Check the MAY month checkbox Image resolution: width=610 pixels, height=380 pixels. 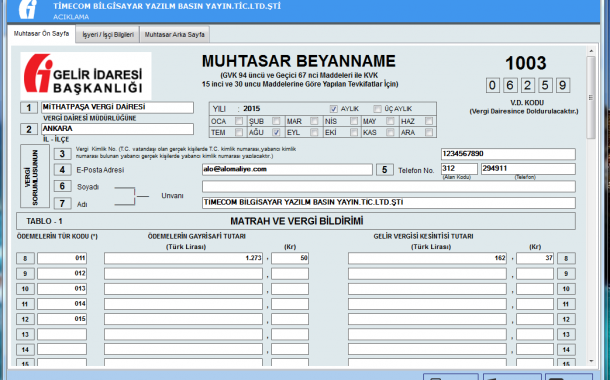[390, 121]
